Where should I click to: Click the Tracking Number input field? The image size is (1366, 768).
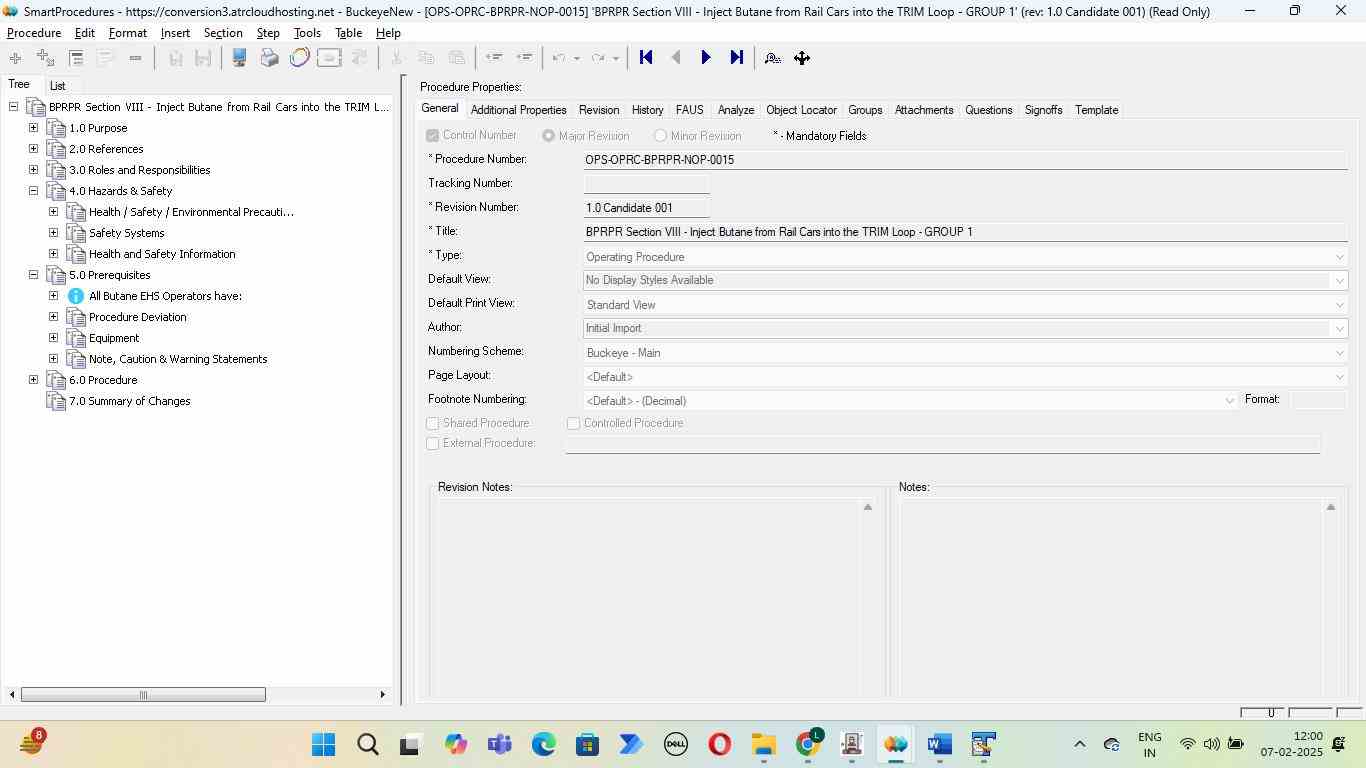(x=646, y=184)
